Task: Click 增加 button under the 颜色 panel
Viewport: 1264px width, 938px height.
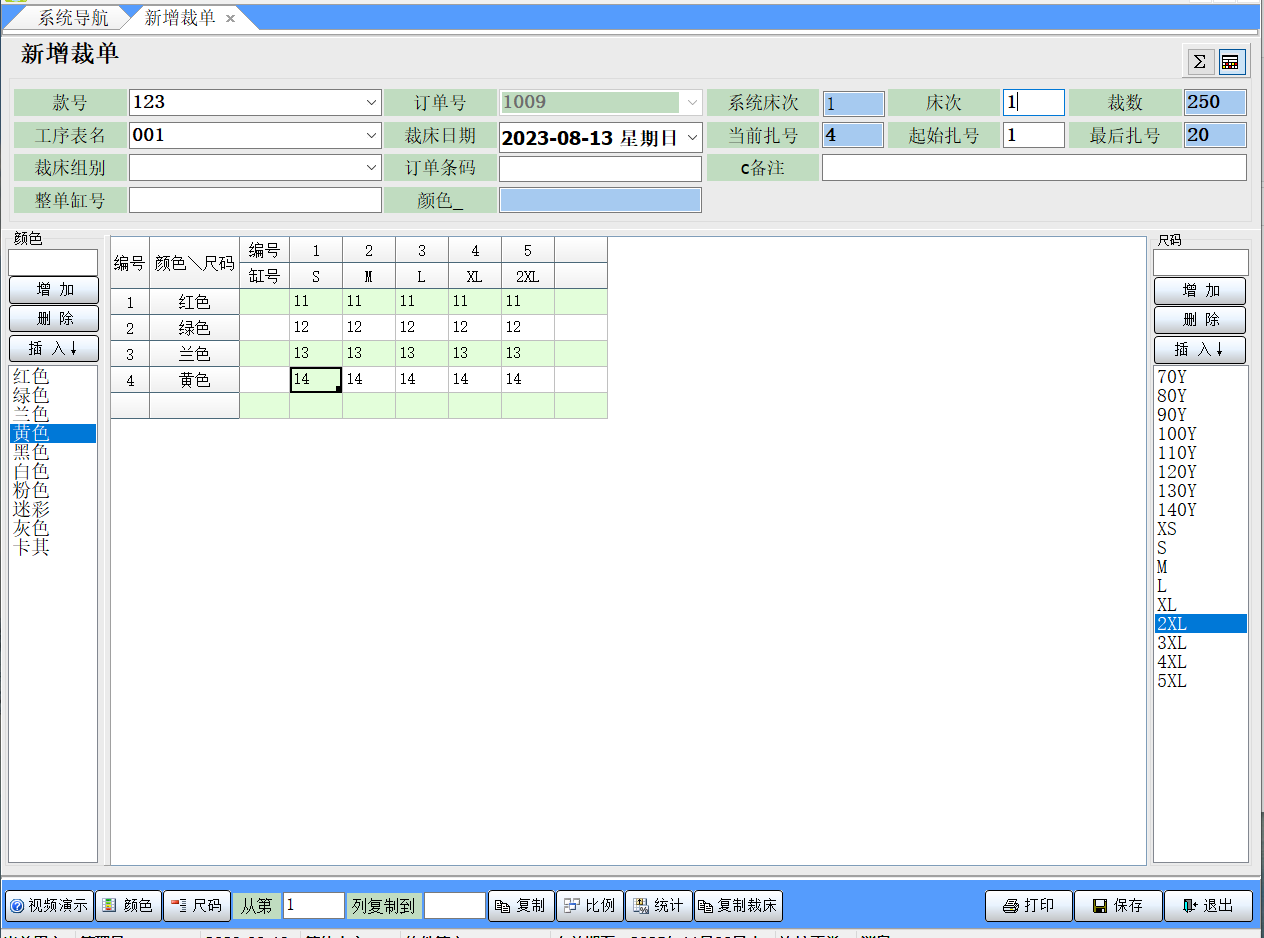Action: point(54,290)
